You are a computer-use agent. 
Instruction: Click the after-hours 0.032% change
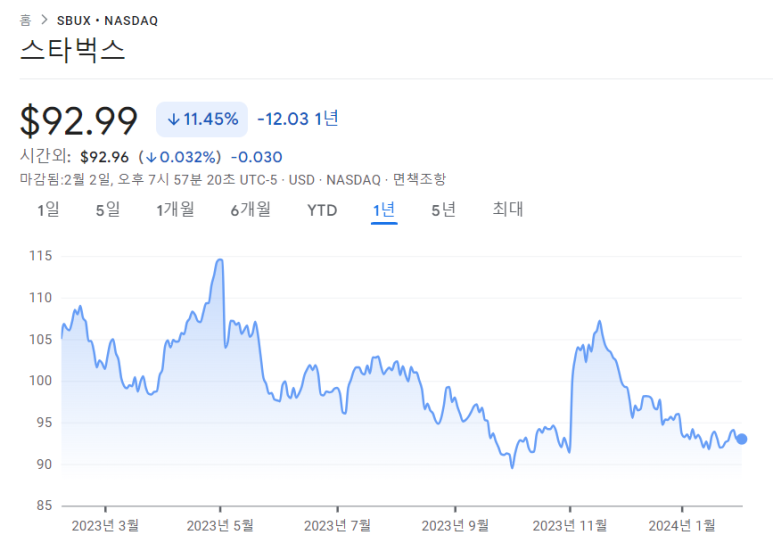180,157
